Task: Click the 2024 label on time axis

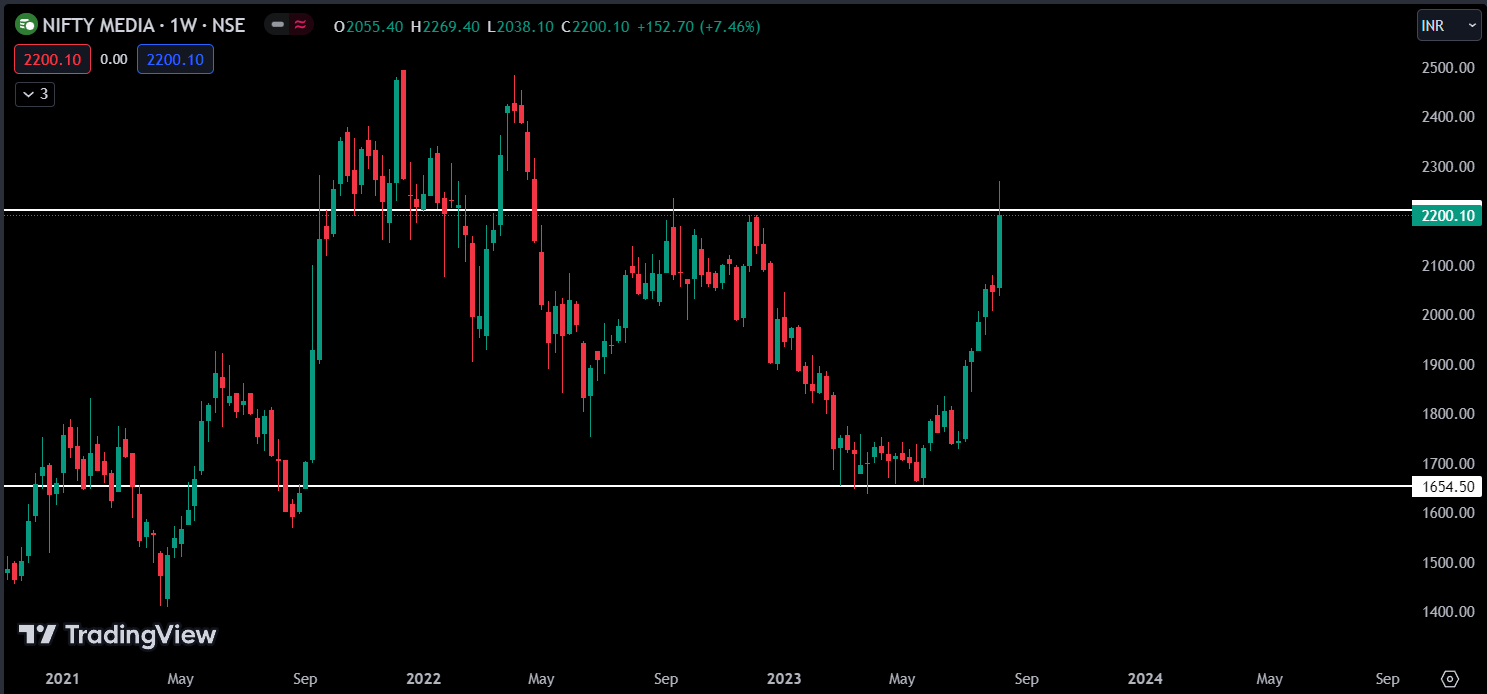Action: pyautogui.click(x=1144, y=679)
